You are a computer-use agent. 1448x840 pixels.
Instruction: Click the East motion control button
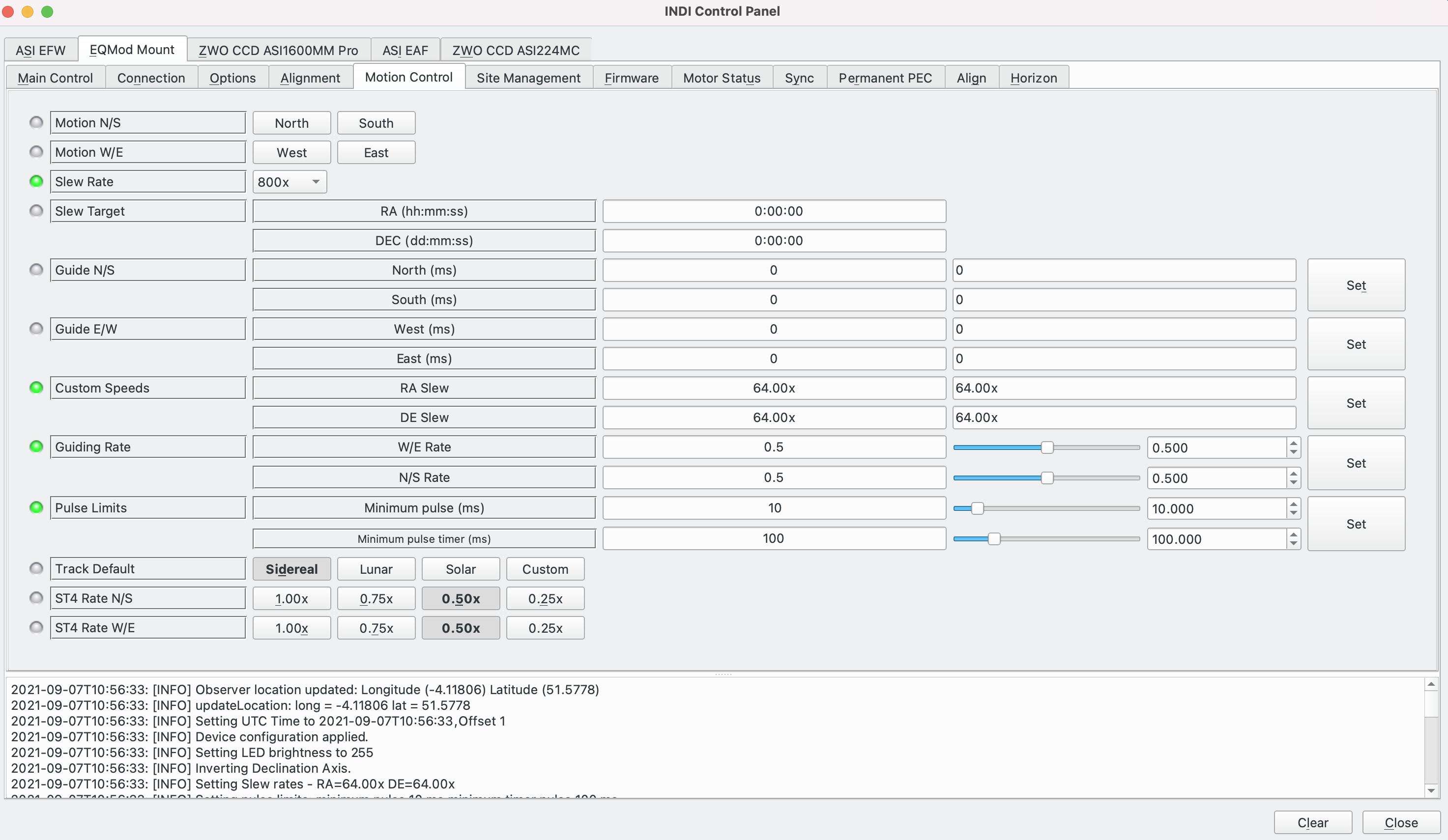(376, 152)
